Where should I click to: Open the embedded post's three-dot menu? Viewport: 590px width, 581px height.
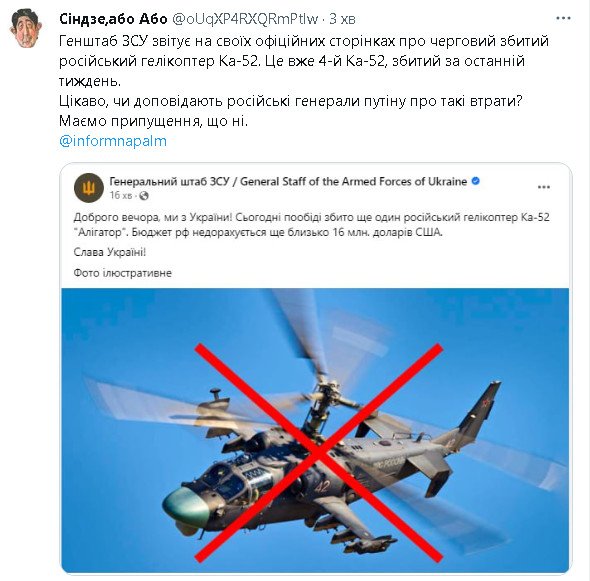click(544, 187)
